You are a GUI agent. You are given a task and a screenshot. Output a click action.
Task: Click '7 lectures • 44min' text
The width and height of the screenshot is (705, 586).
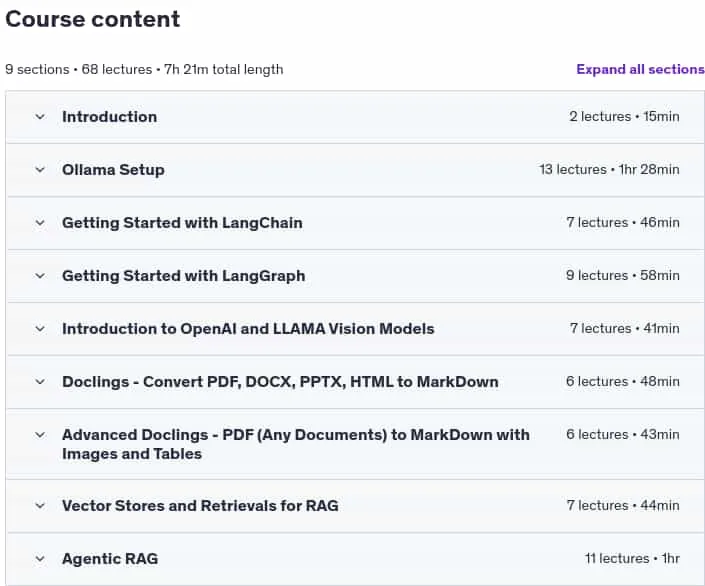(623, 506)
